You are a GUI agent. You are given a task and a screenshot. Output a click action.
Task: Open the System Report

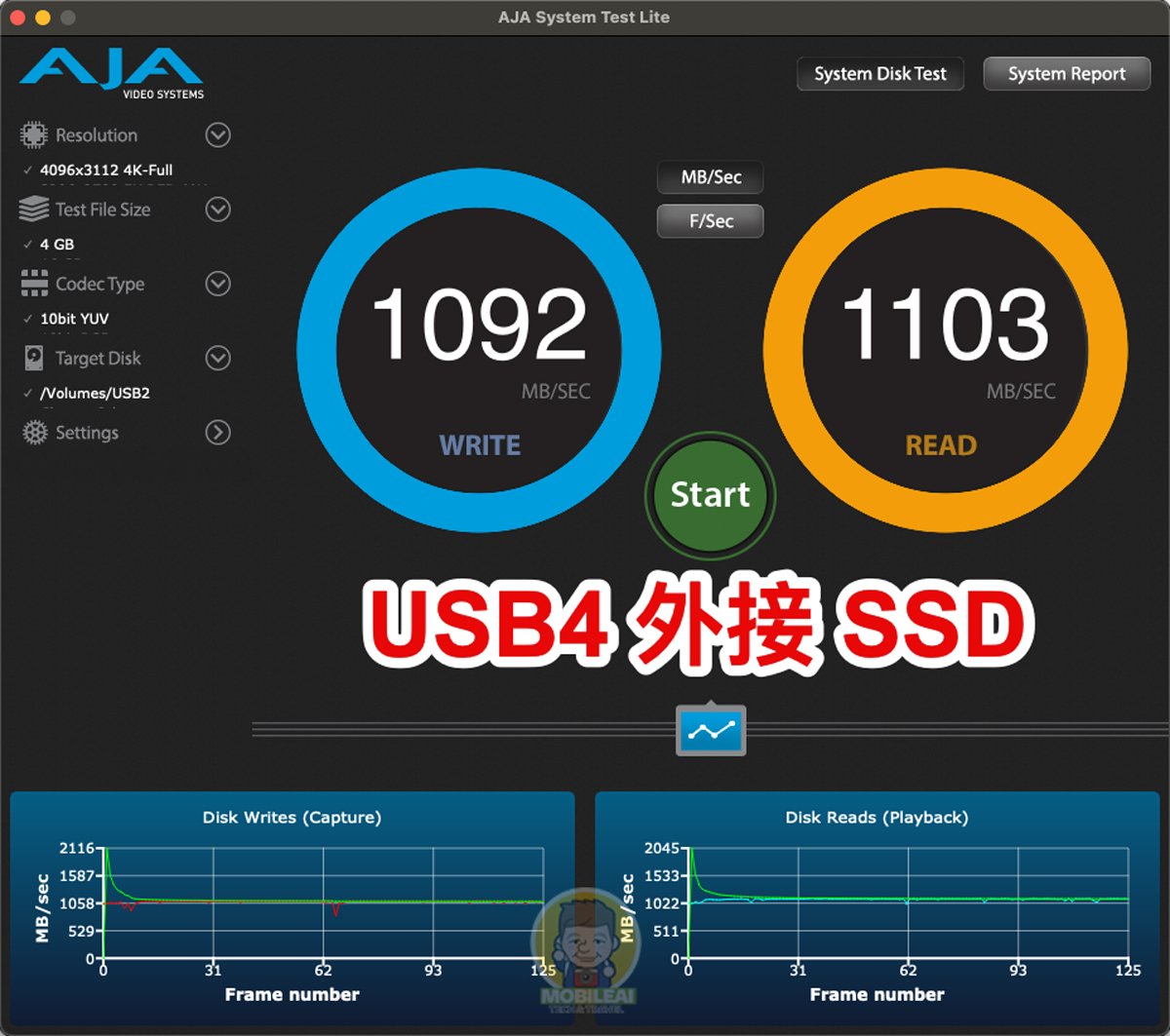1067,74
